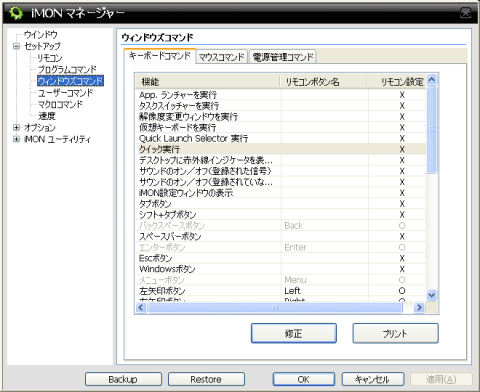
Task: Click the Backup button
Action: tap(123, 379)
